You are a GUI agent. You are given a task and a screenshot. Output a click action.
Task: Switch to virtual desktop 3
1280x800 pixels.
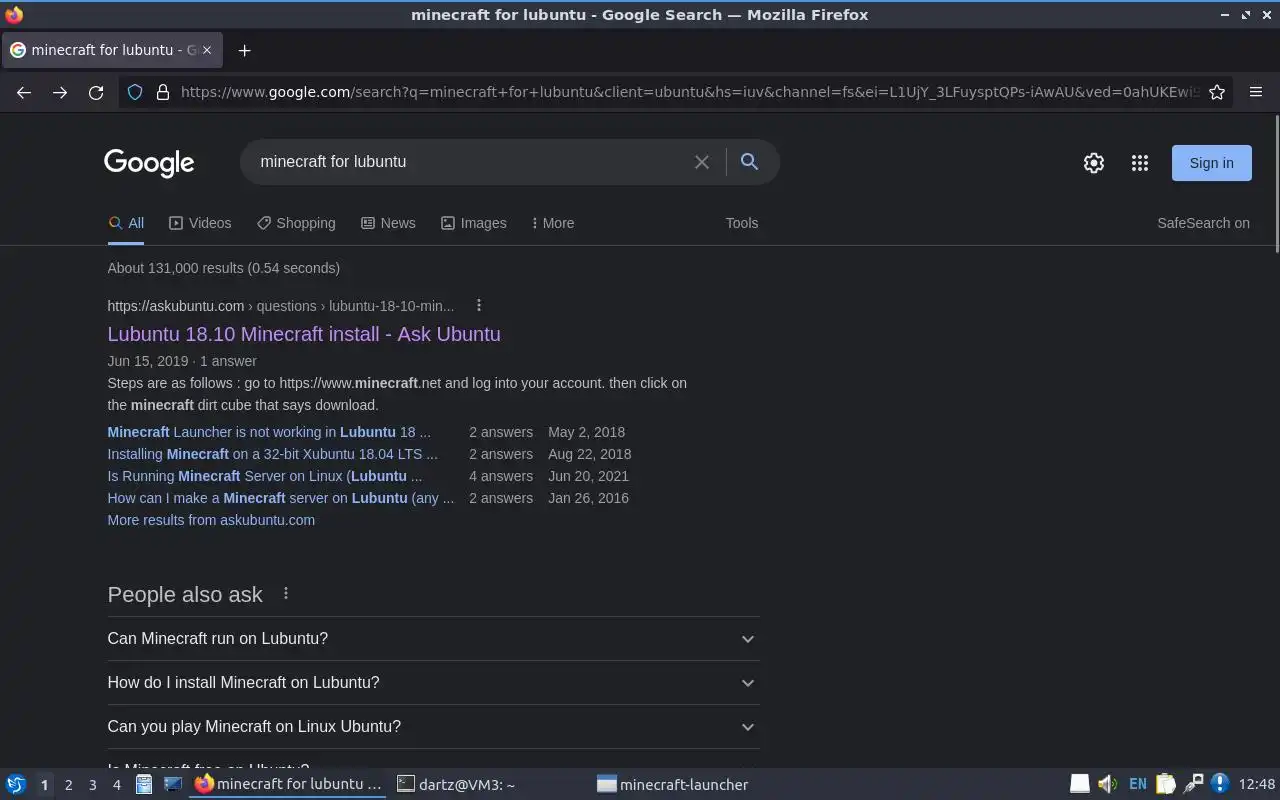point(92,785)
